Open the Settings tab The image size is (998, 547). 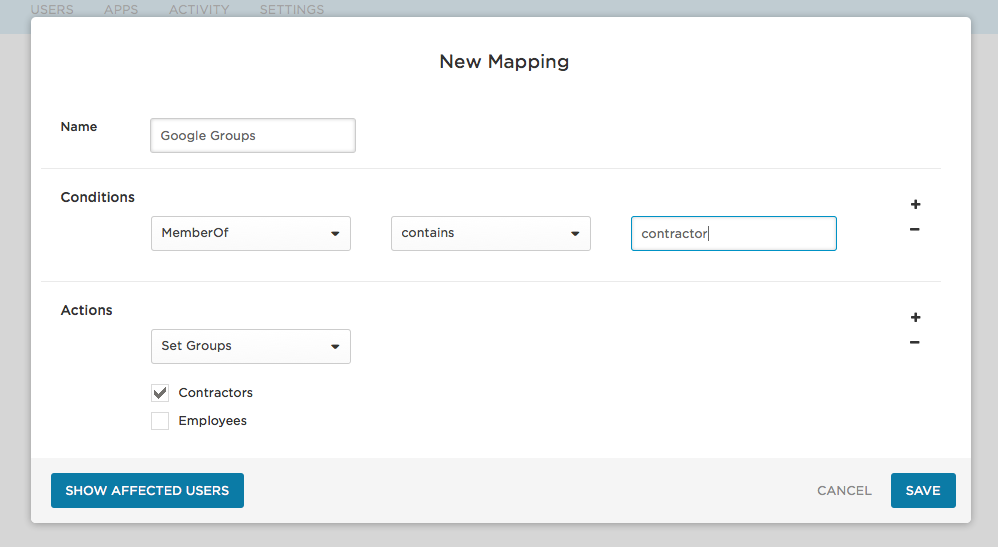pyautogui.click(x=292, y=10)
